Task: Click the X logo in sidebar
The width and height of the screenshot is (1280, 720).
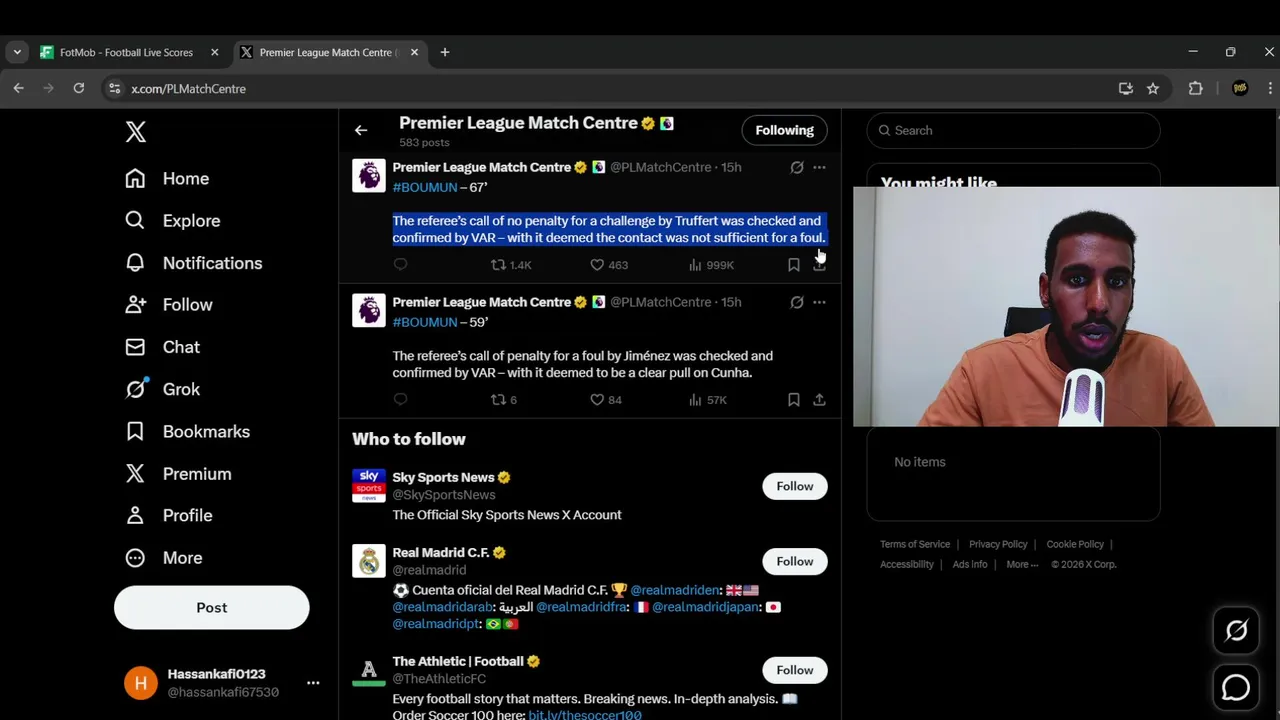Action: [136, 131]
